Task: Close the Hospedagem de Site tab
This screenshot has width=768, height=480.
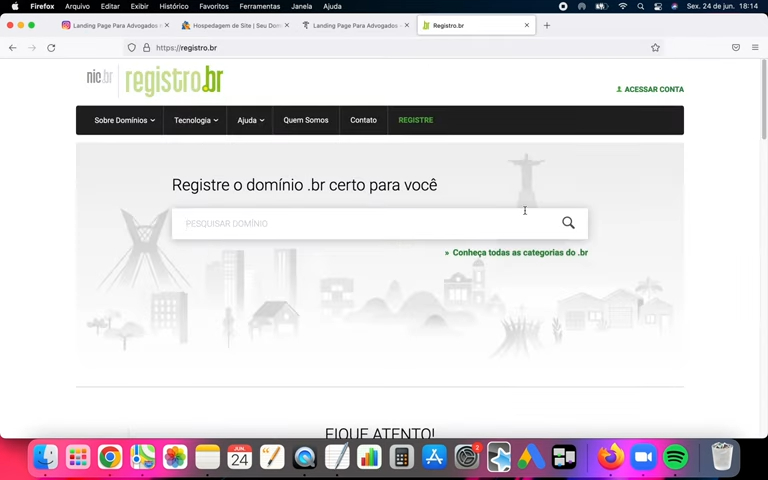Action: [x=287, y=25]
